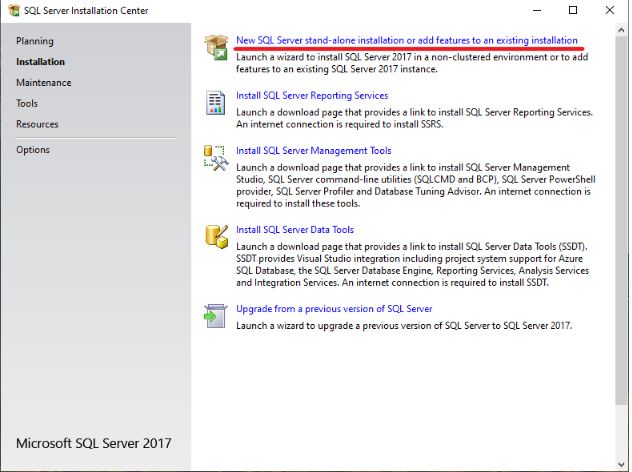Click 'Launch a wizard to upgrade' description text
This screenshot has height=472, width=632.
tap(404, 326)
